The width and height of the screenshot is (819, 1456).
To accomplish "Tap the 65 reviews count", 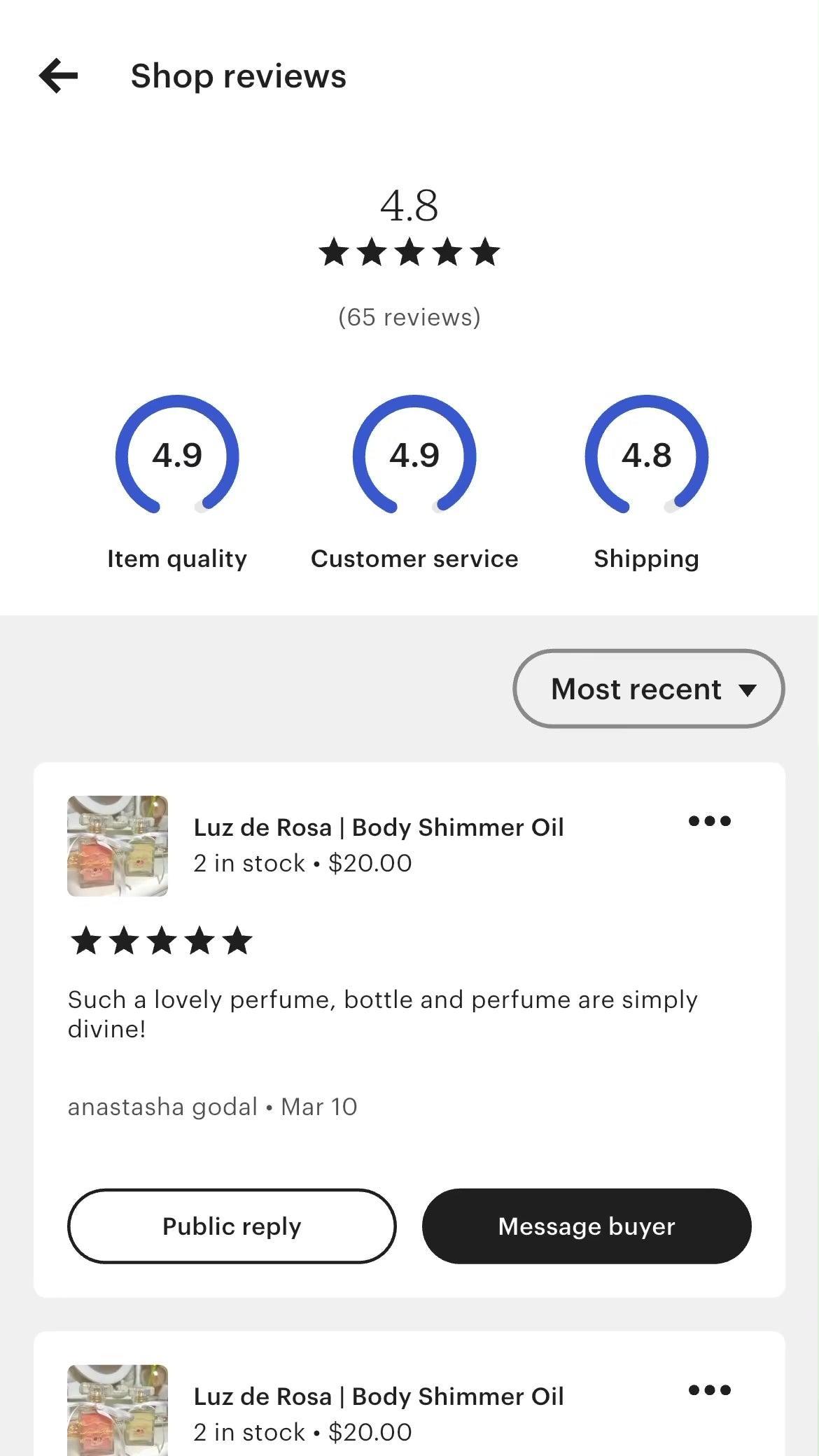I will pyautogui.click(x=409, y=317).
